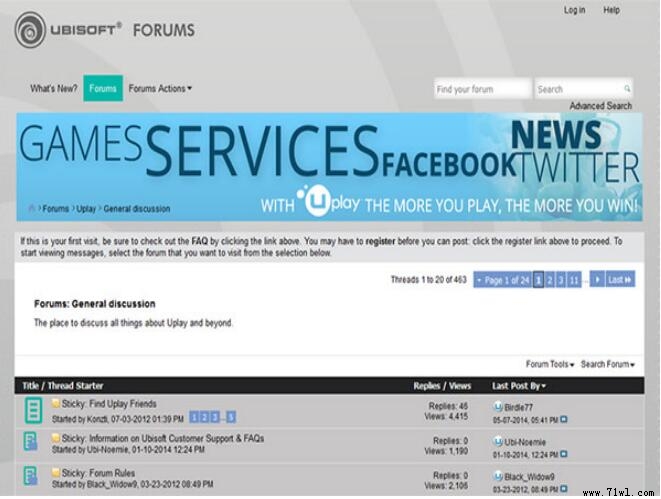Click the home icon in breadcrumb
Image resolution: width=661 pixels, height=499 pixels.
(x=31, y=208)
